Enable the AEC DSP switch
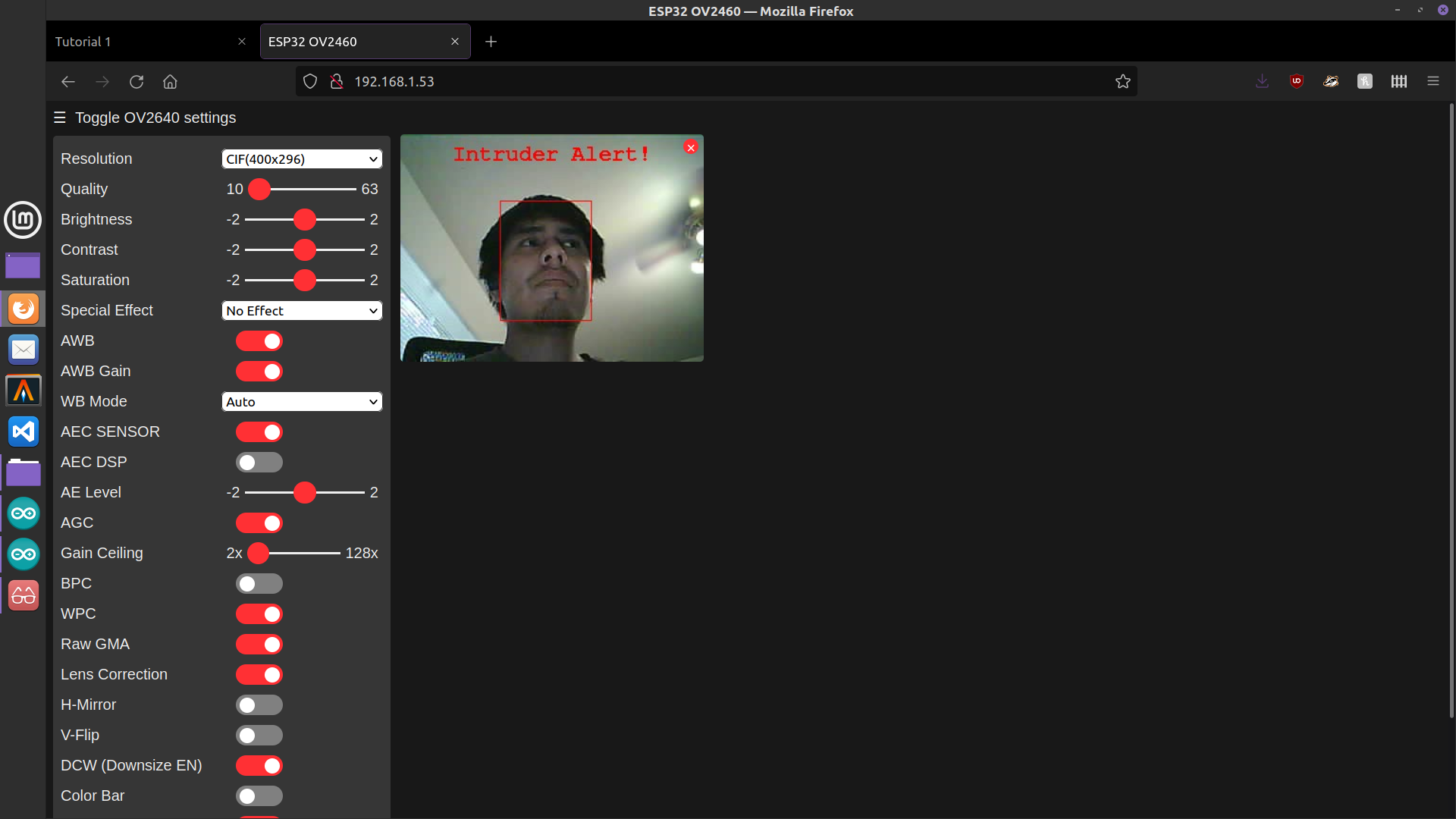 (259, 463)
